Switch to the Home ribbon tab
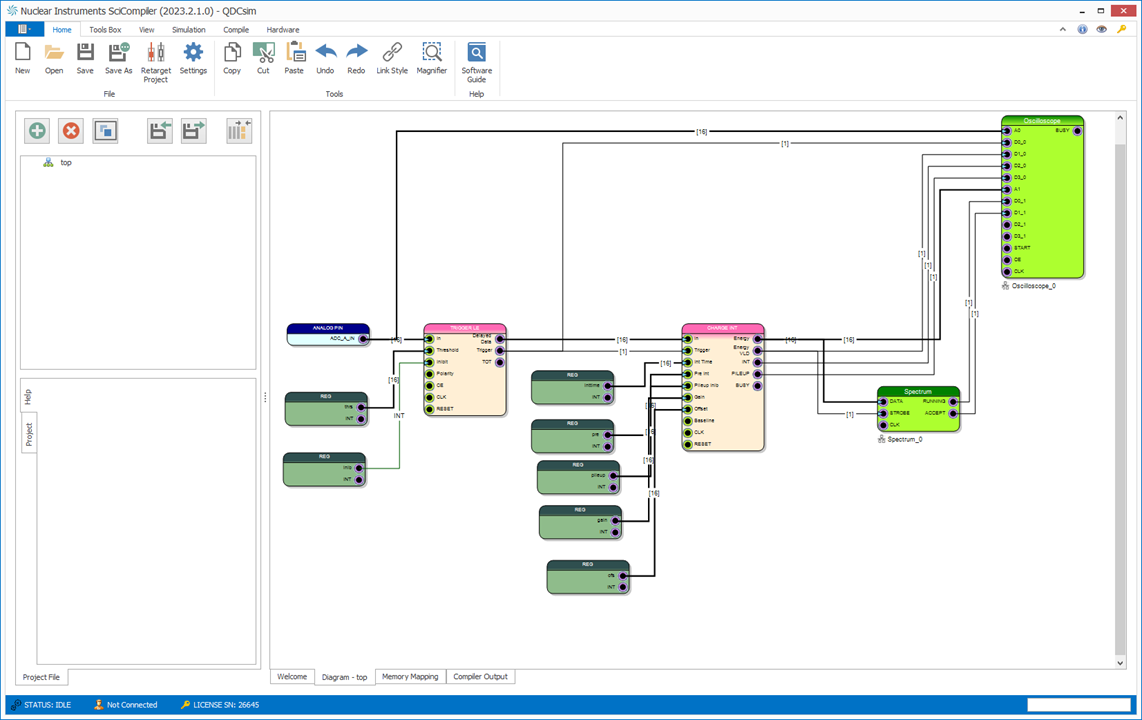 point(62,30)
